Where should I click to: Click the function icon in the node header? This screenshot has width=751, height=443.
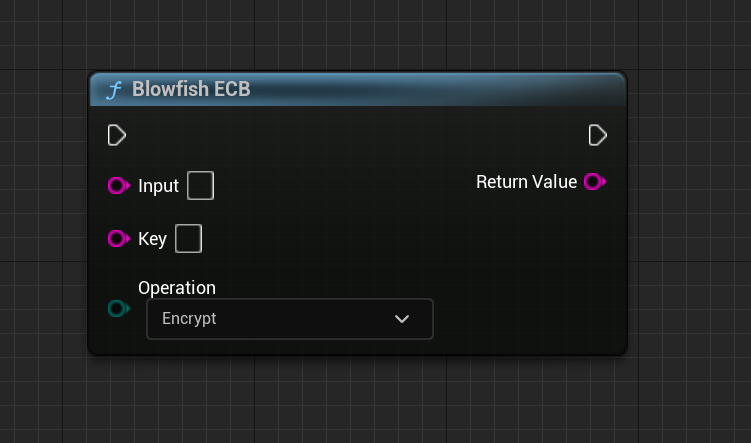pos(114,90)
